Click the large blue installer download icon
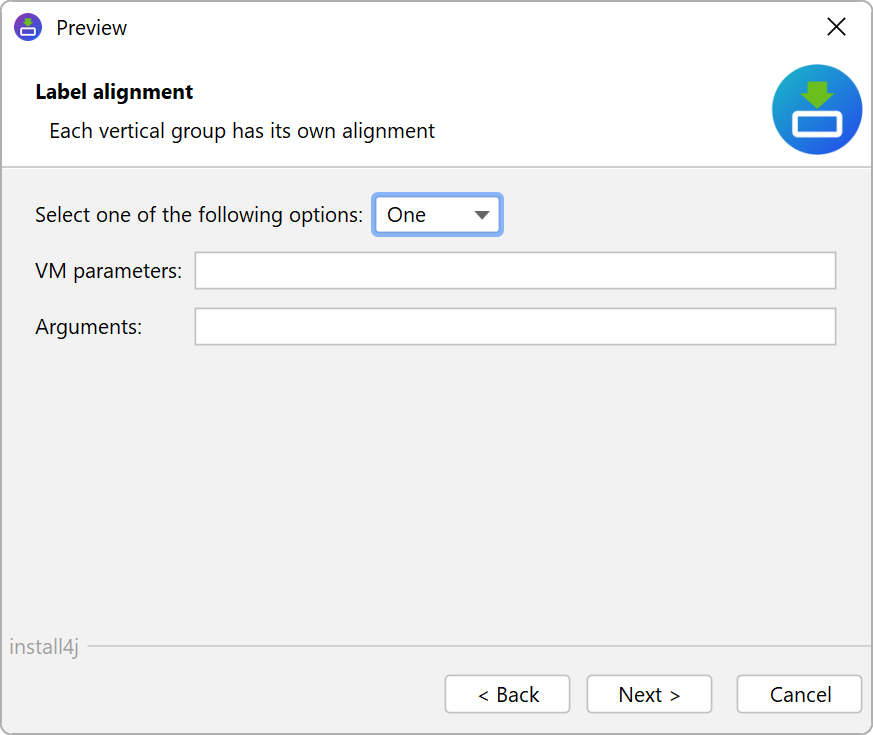 point(817,110)
